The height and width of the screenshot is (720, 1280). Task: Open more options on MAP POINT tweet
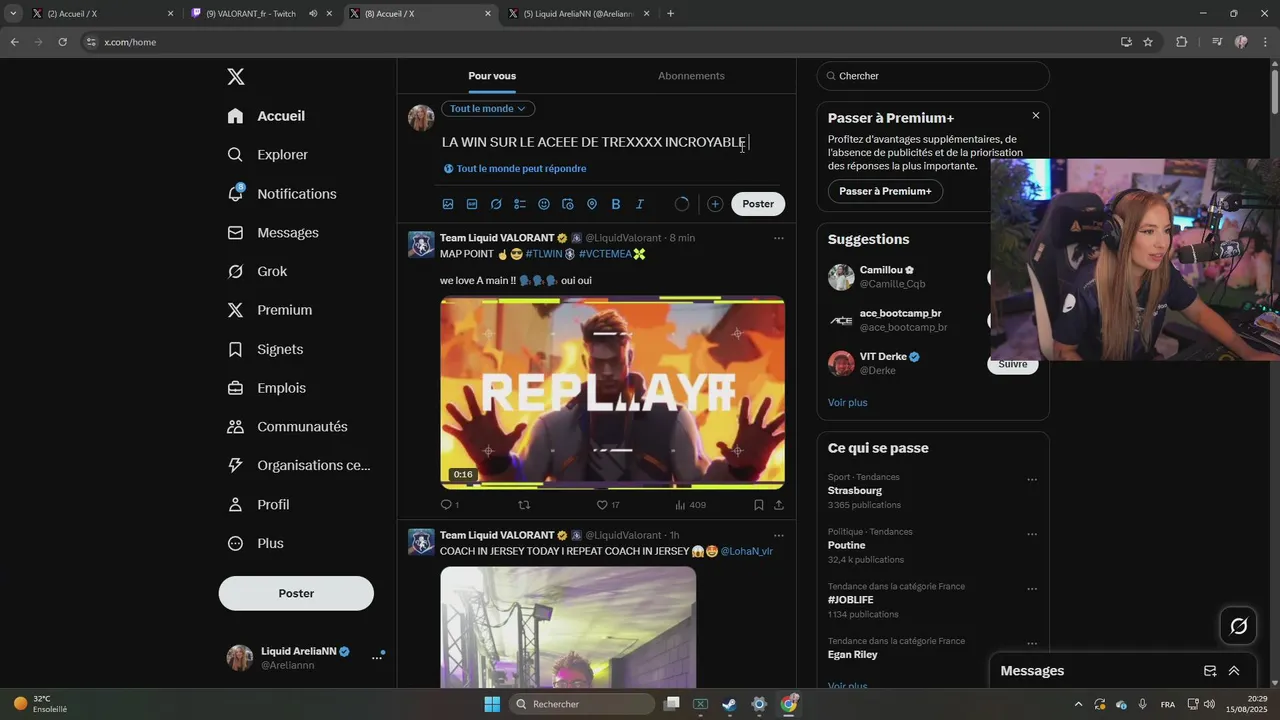click(x=779, y=238)
